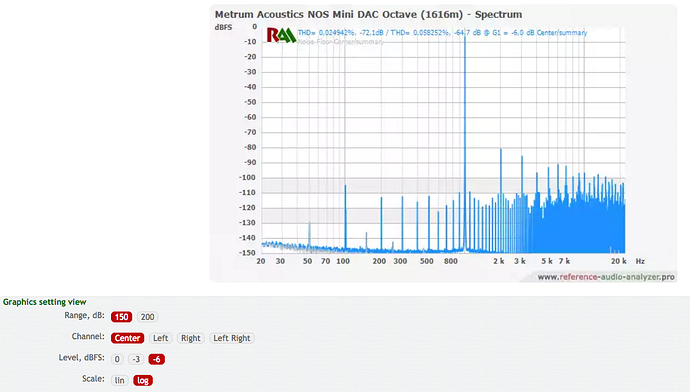Click the -100 level axis label
Viewport: 690px width, 392px height.
[247, 178]
